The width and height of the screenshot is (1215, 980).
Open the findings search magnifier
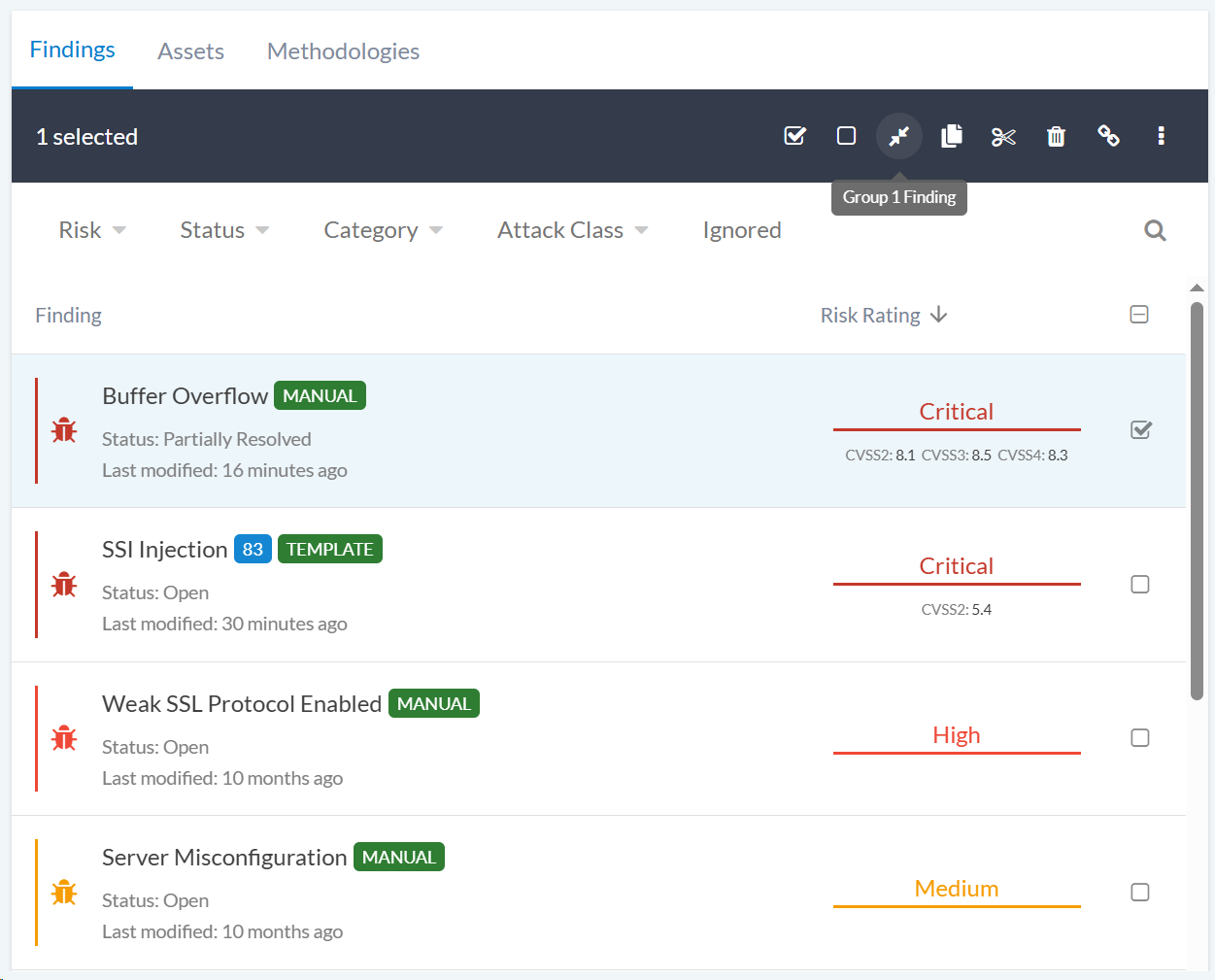pyautogui.click(x=1155, y=230)
